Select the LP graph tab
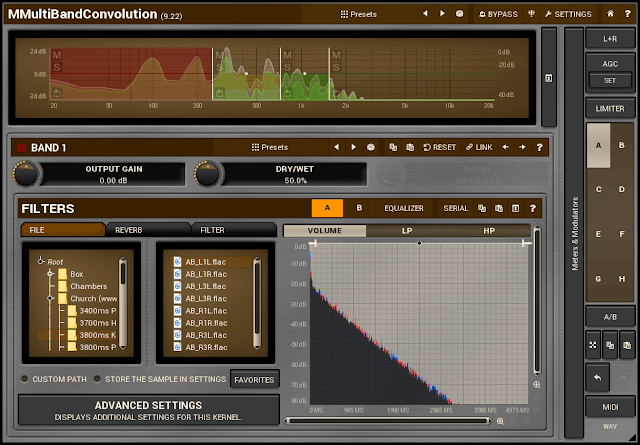The height and width of the screenshot is (445, 640). (407, 231)
